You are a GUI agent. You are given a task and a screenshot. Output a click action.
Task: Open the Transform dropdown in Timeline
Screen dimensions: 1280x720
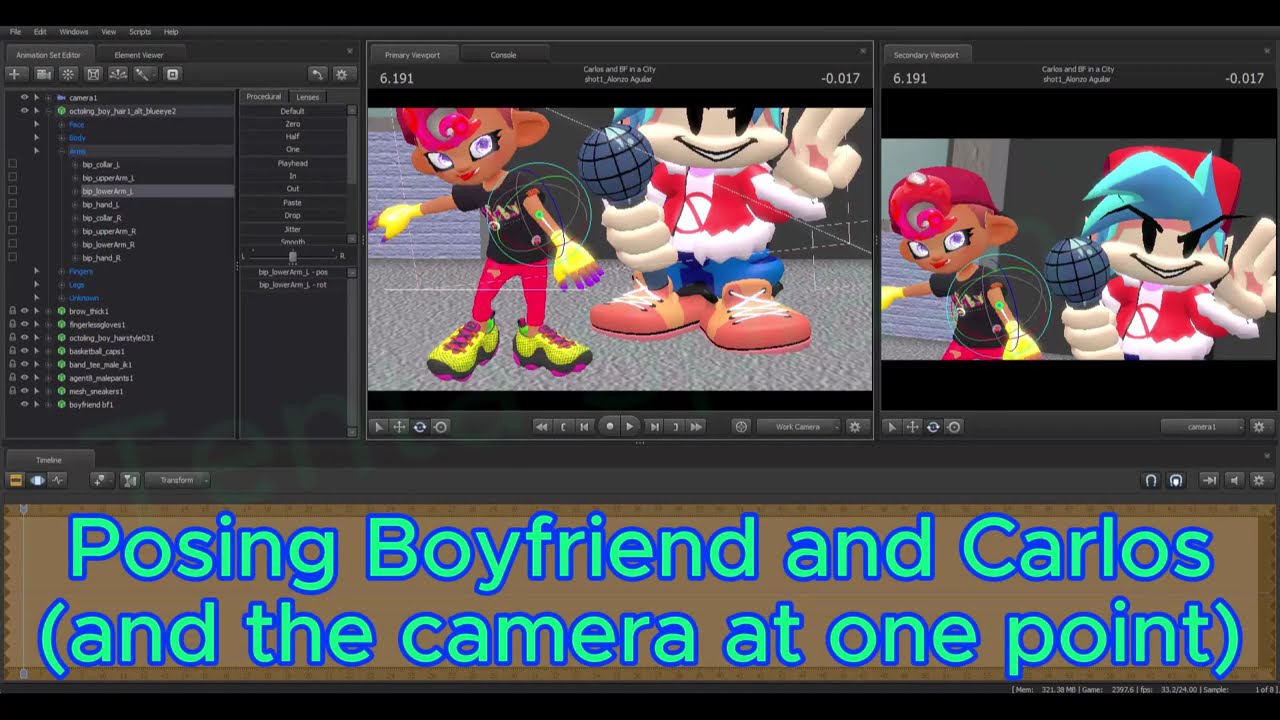(177, 480)
